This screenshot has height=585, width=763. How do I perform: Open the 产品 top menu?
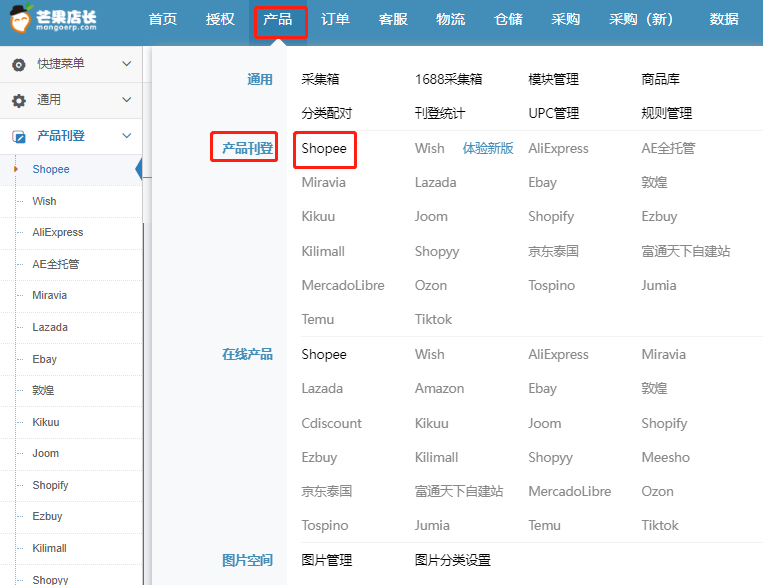pos(278,19)
